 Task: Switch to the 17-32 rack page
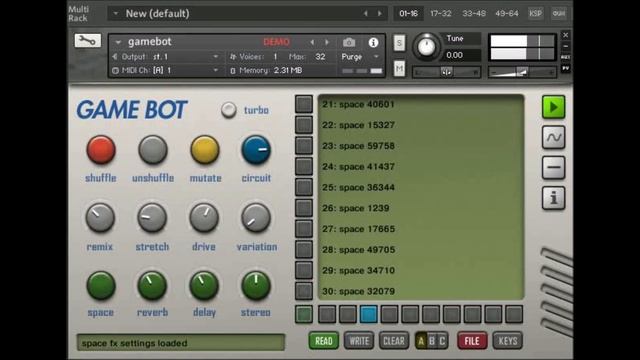pyautogui.click(x=441, y=13)
